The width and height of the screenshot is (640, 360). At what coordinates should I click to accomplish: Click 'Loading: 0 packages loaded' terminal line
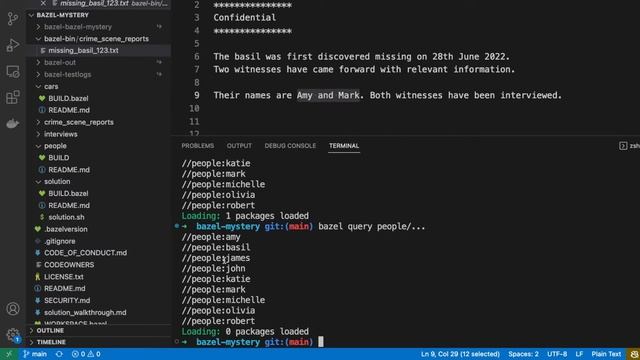(x=245, y=331)
